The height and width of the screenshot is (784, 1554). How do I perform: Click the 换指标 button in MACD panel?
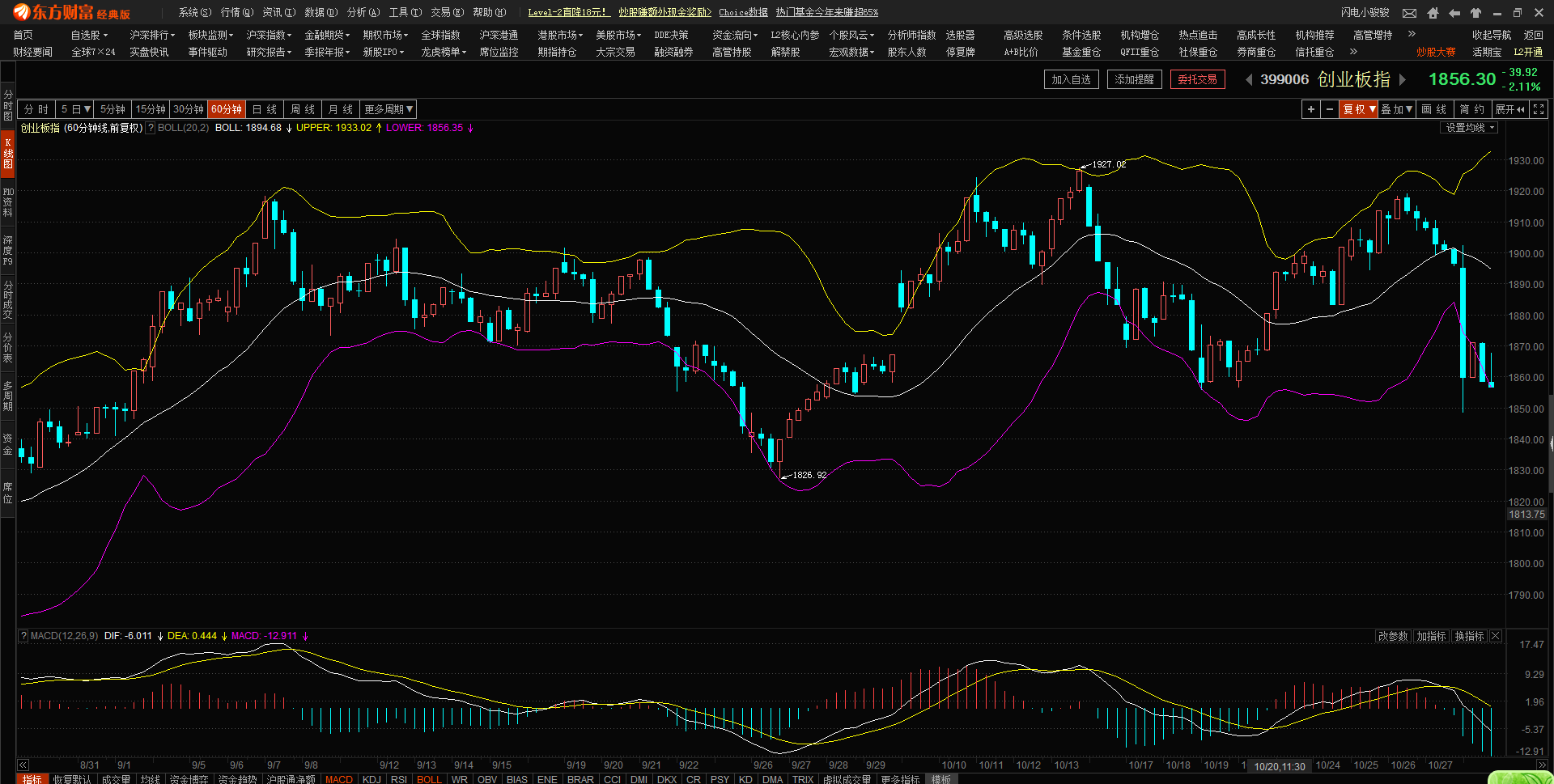[1469, 636]
